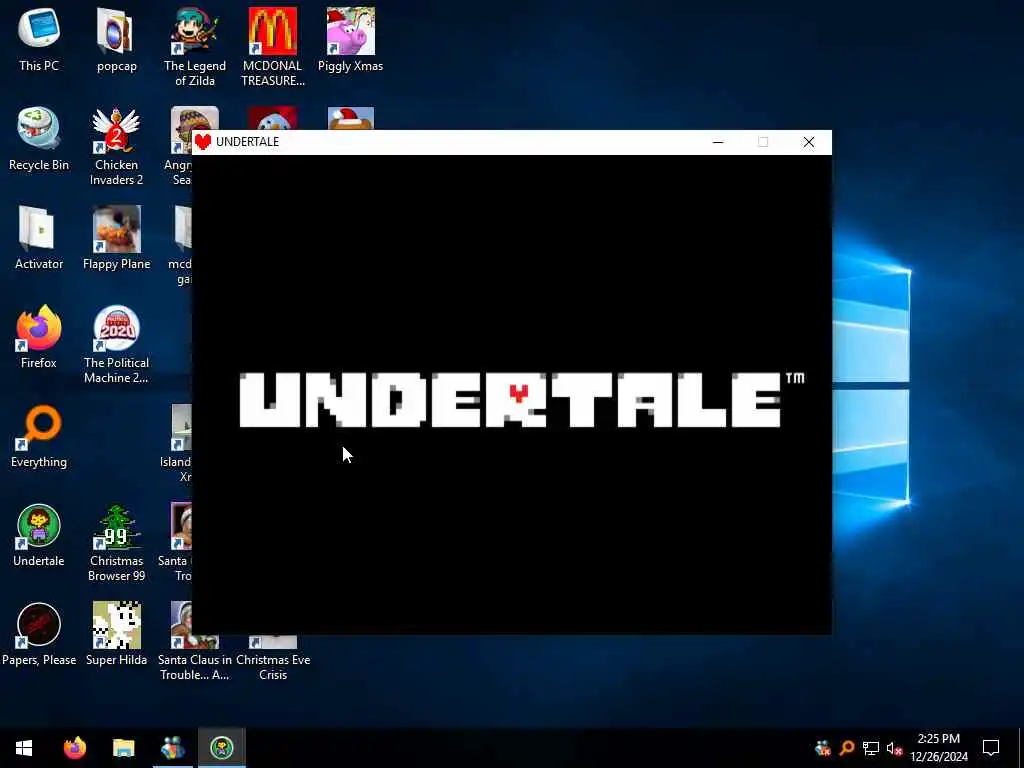Image resolution: width=1024 pixels, height=768 pixels.
Task: Click the Christmas Eve Crisis label
Action: coord(273,667)
